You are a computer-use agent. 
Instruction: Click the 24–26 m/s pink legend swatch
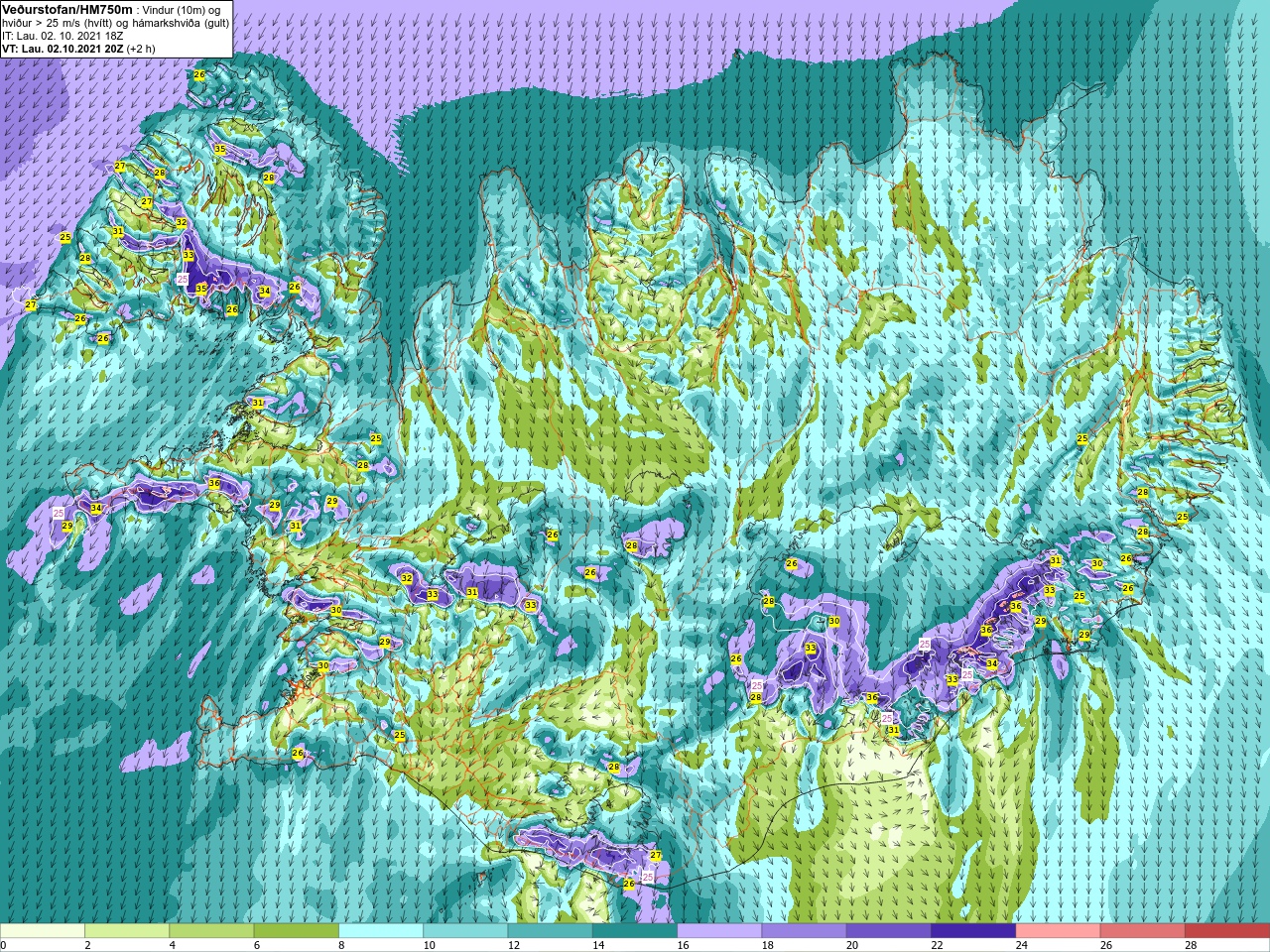1059,931
